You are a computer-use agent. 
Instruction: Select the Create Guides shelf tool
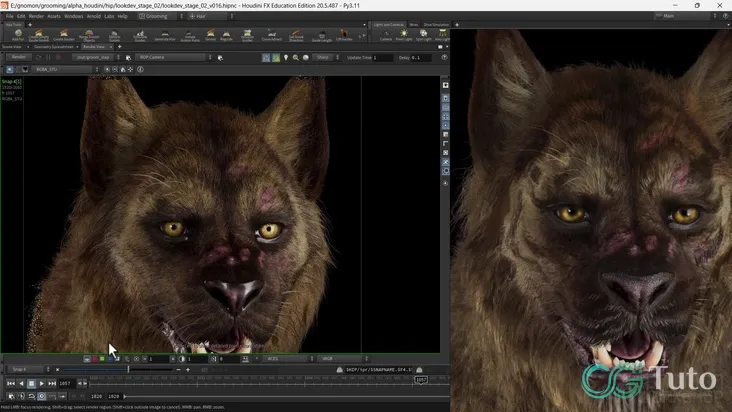point(64,35)
